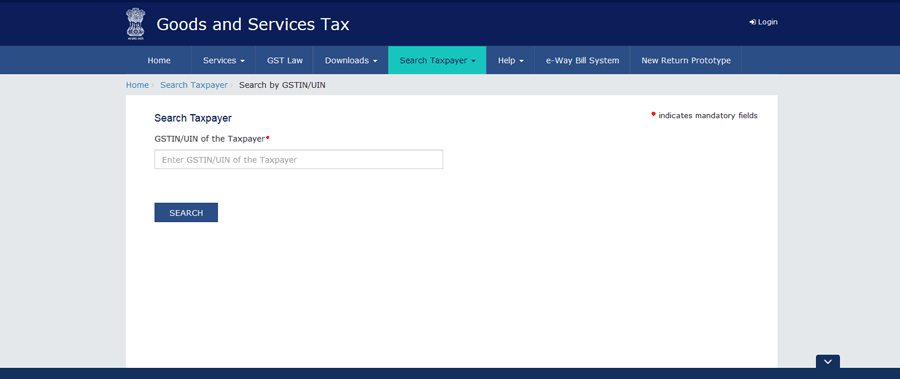Click the SEARCH button
Image resolution: width=900 pixels, height=379 pixels.
[x=186, y=212]
